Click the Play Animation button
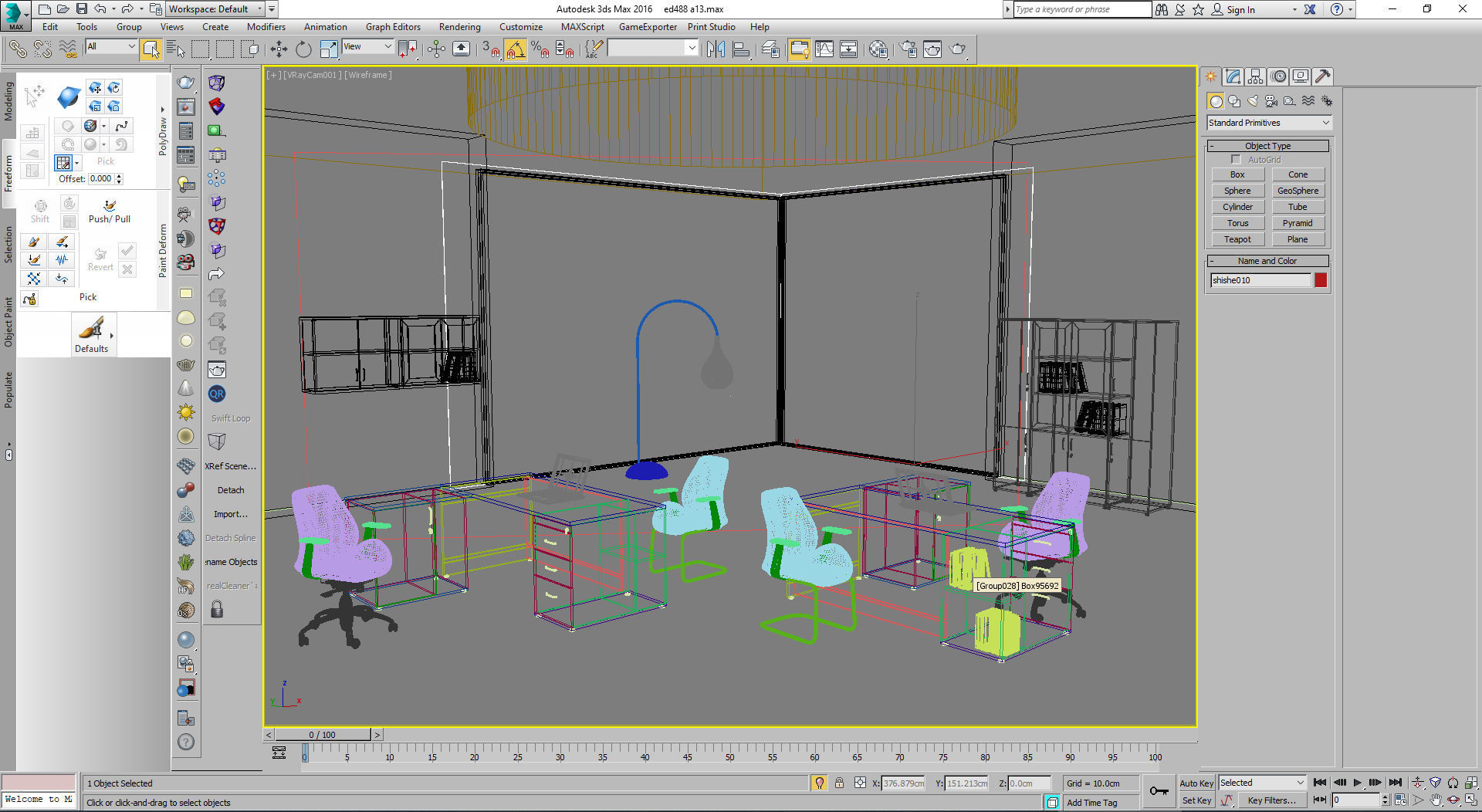1482x812 pixels. [1357, 783]
